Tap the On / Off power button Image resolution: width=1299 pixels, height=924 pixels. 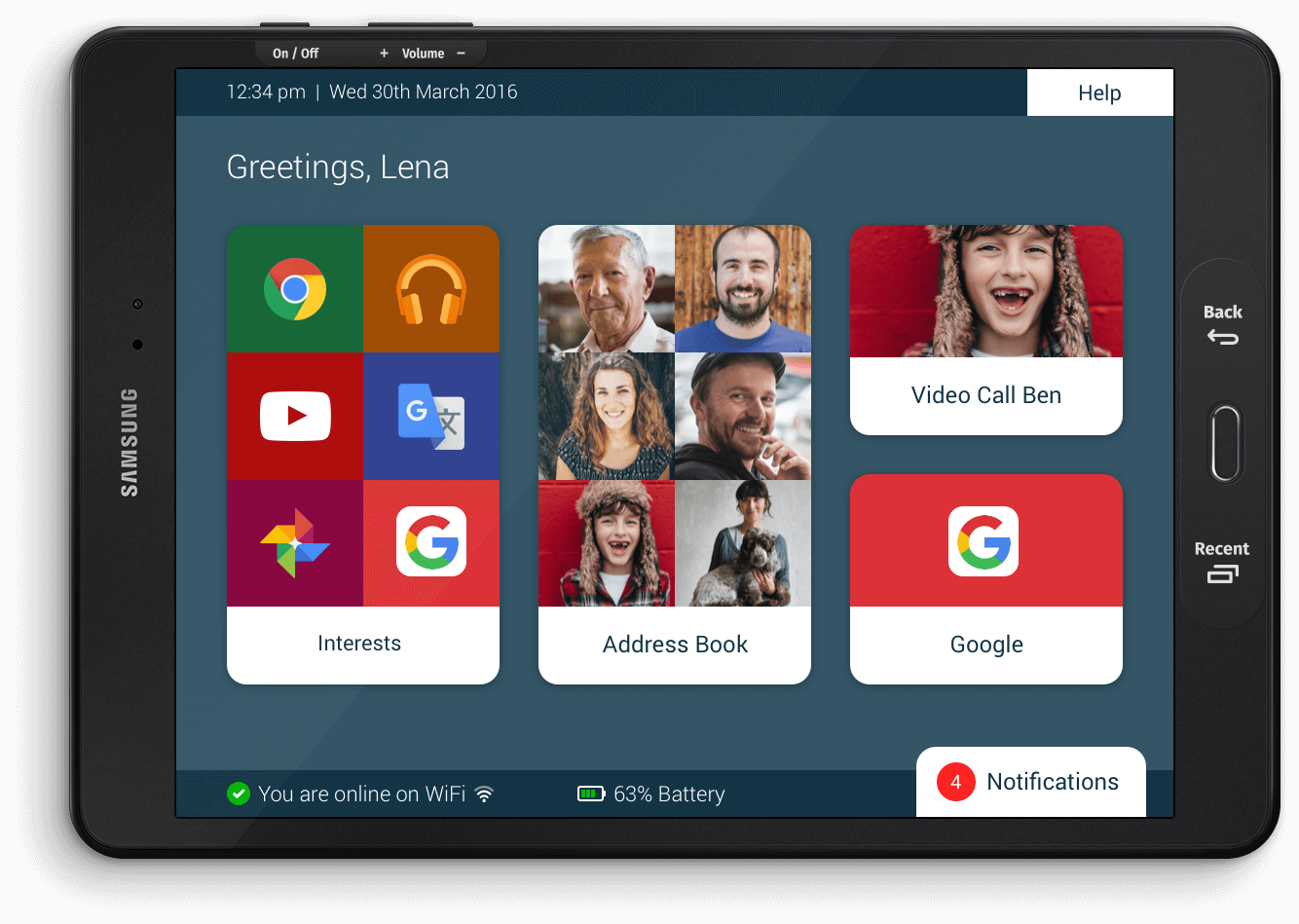pyautogui.click(x=295, y=54)
